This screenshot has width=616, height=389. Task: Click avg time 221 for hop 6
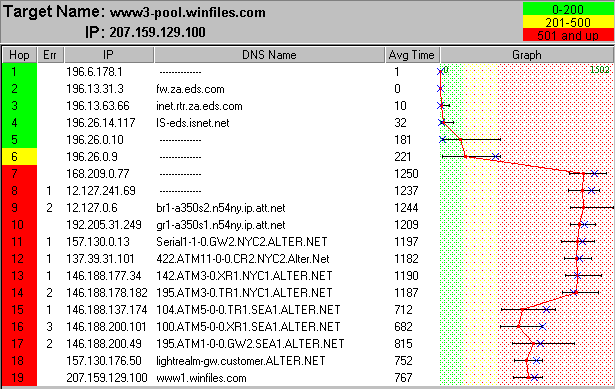pyautogui.click(x=403, y=157)
